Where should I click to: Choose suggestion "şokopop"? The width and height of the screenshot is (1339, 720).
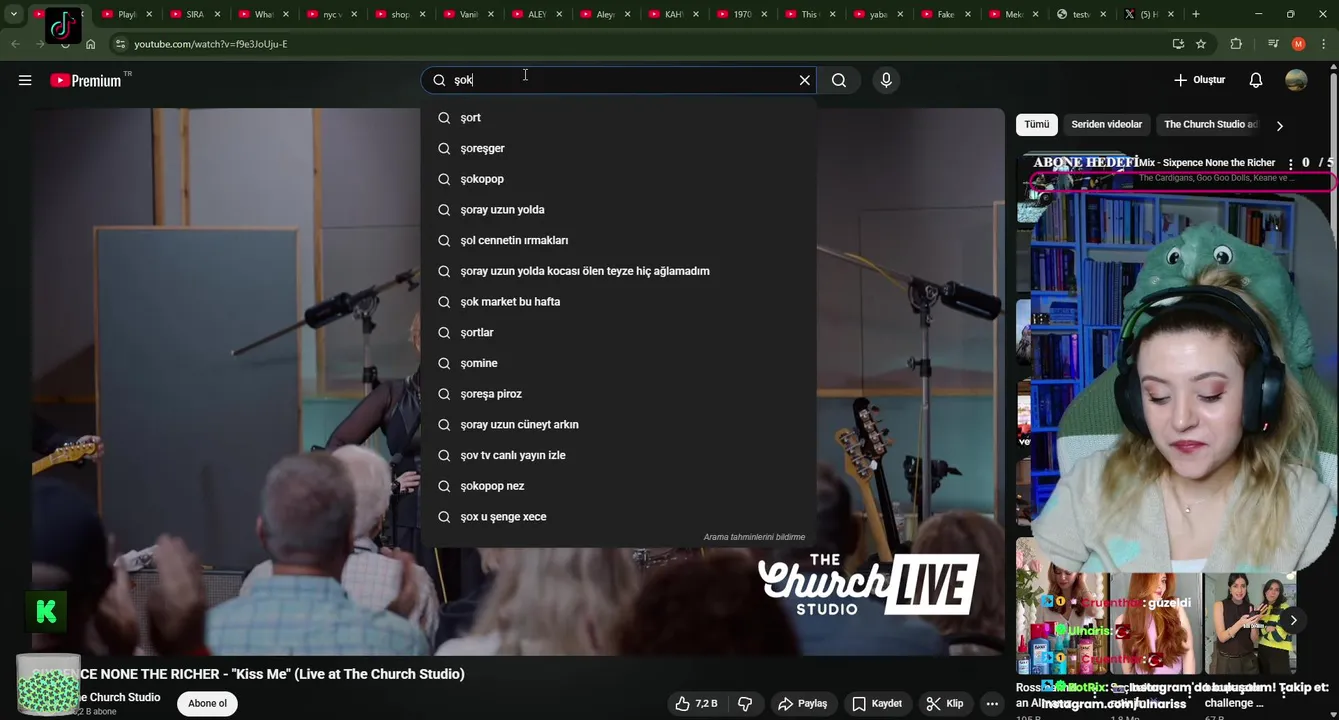pos(618,179)
